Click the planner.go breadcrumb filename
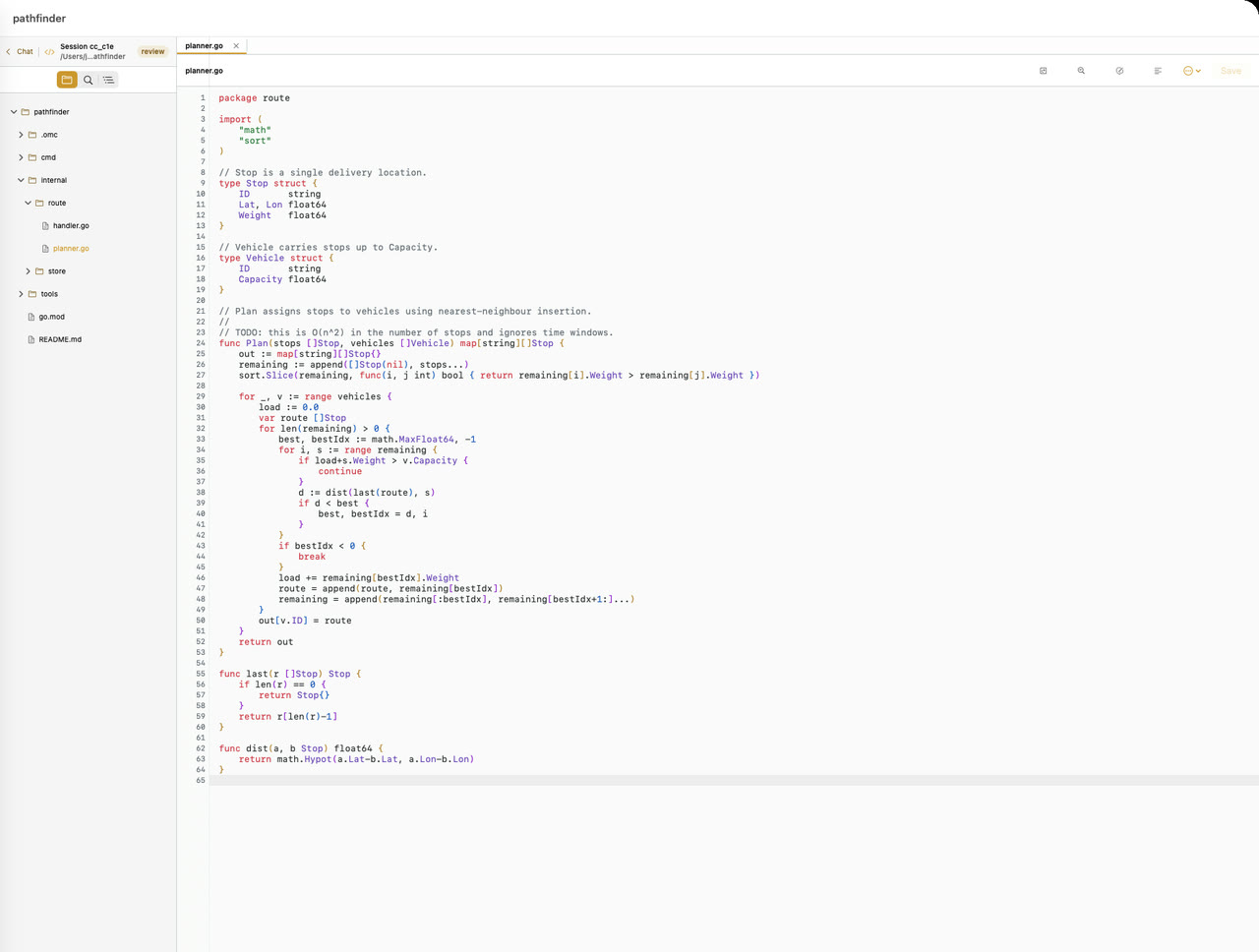Viewport: 1259px width, 952px height. [204, 71]
